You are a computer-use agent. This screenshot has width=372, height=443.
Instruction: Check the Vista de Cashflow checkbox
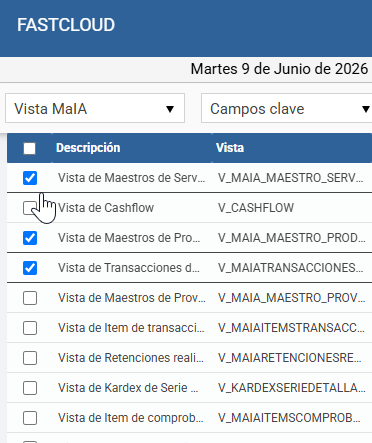pos(30,208)
